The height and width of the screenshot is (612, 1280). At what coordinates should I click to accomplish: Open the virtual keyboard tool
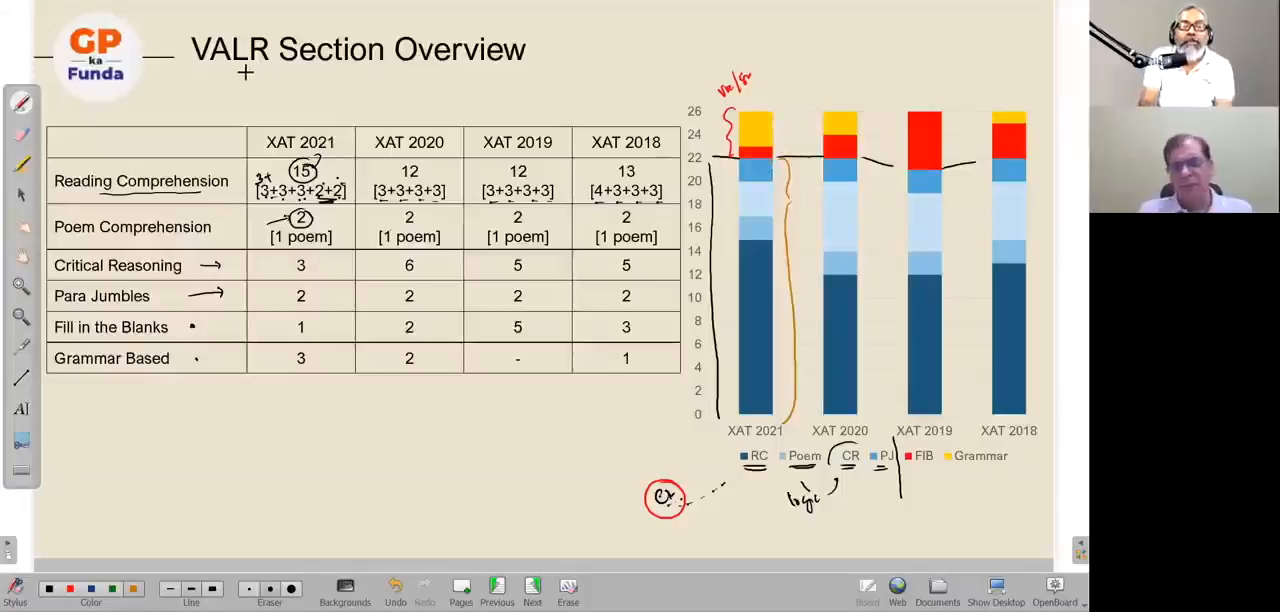pos(21,470)
